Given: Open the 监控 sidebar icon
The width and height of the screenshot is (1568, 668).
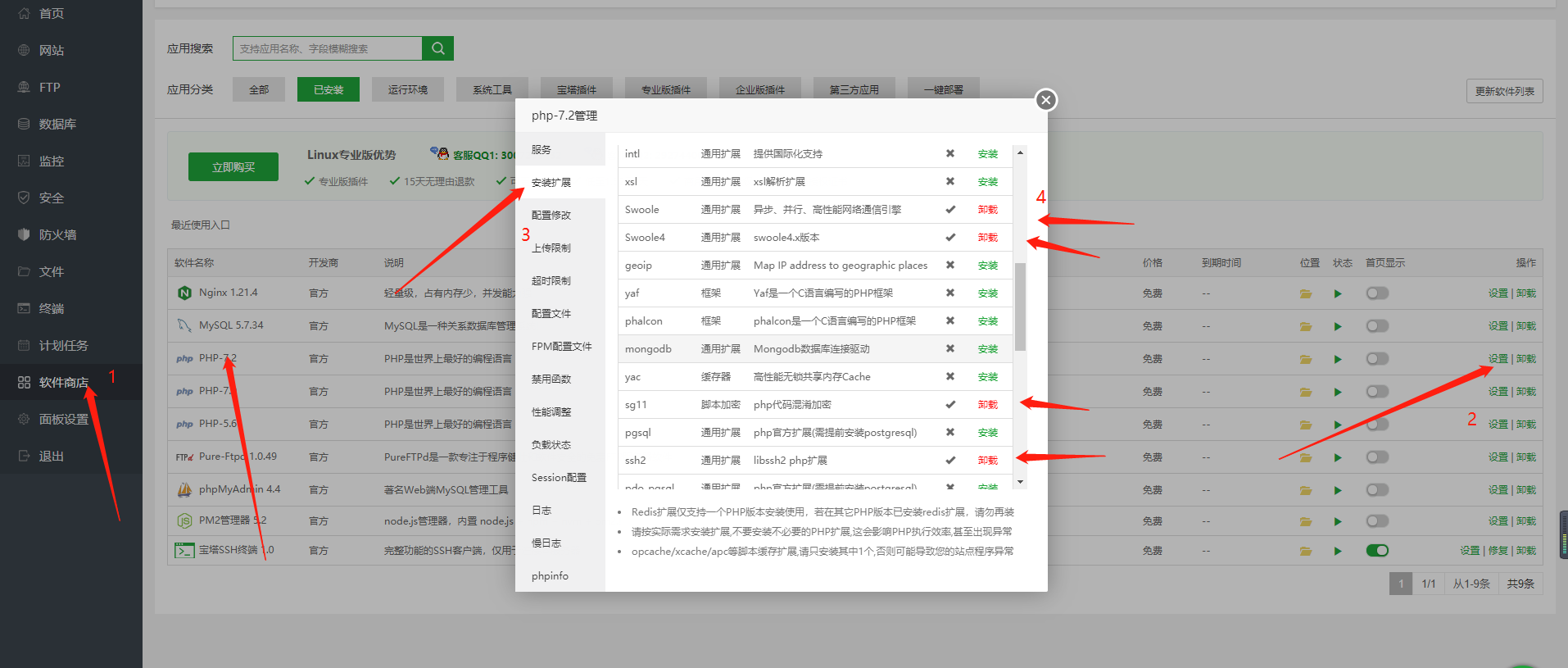Looking at the screenshot, I should click(24, 161).
